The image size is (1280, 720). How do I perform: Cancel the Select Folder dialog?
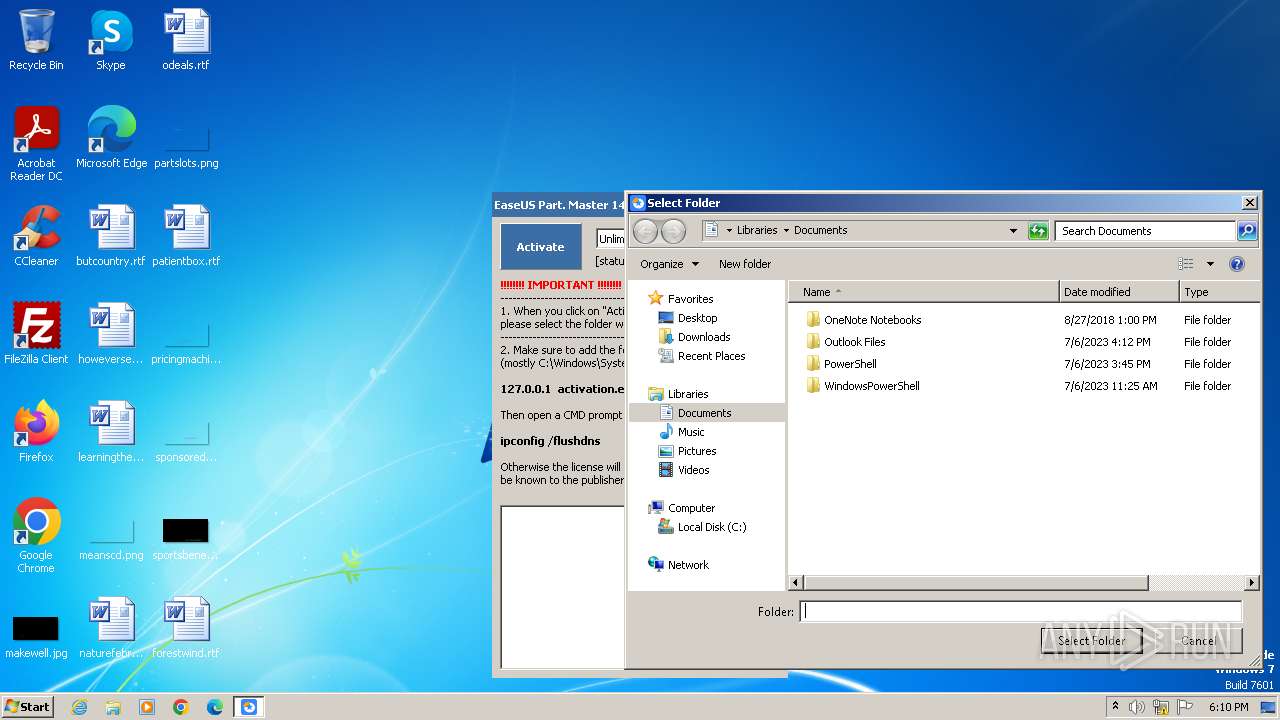pos(1198,641)
